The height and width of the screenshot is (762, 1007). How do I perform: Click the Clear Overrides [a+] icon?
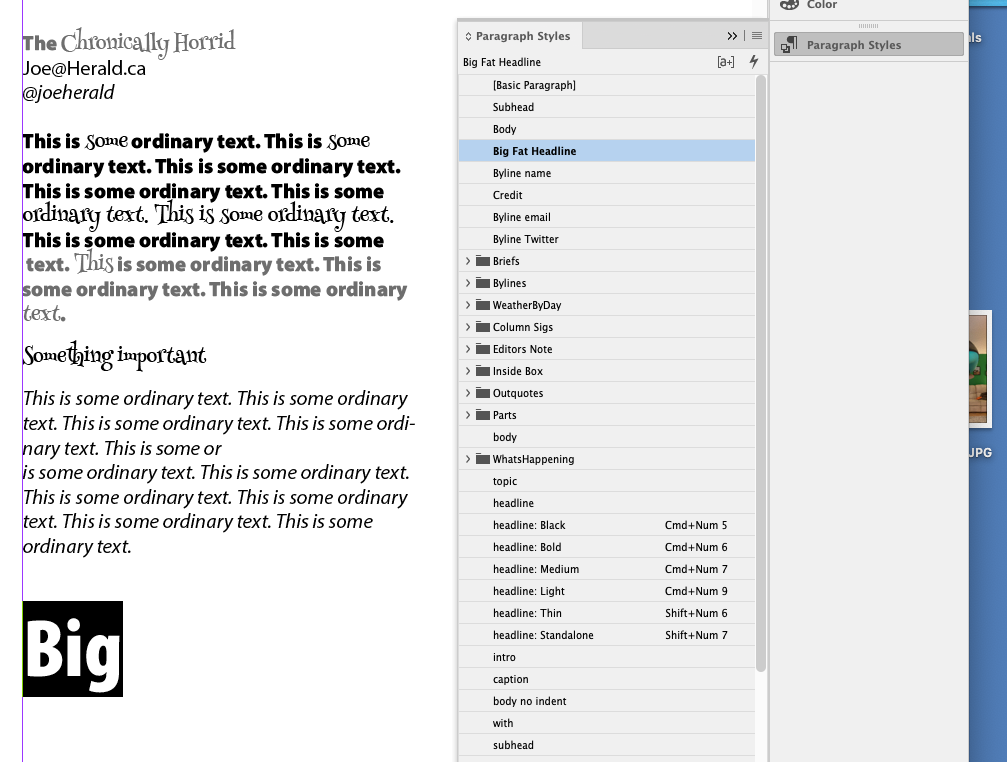point(726,62)
